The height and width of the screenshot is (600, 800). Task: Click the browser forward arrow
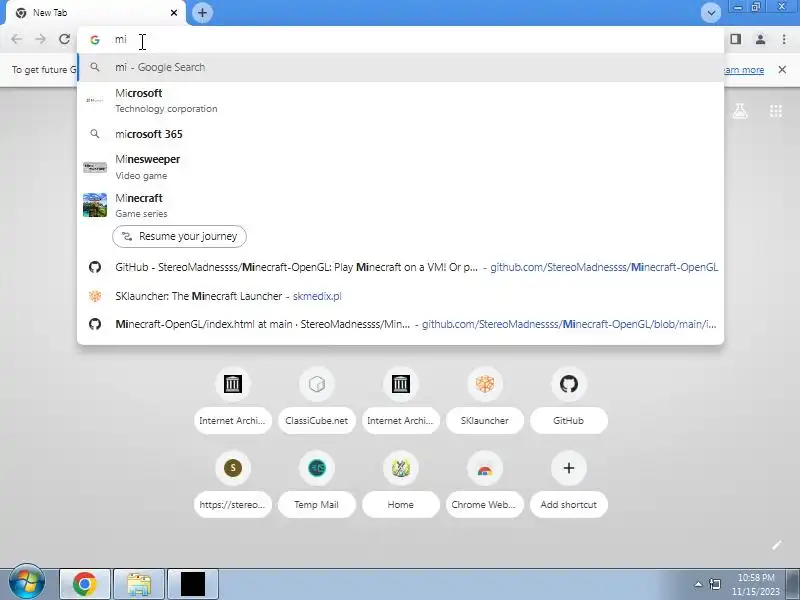[40, 39]
